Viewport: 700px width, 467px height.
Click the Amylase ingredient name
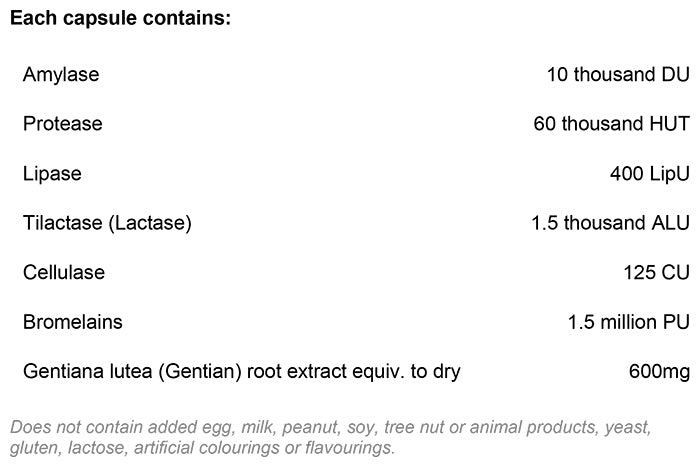click(61, 75)
